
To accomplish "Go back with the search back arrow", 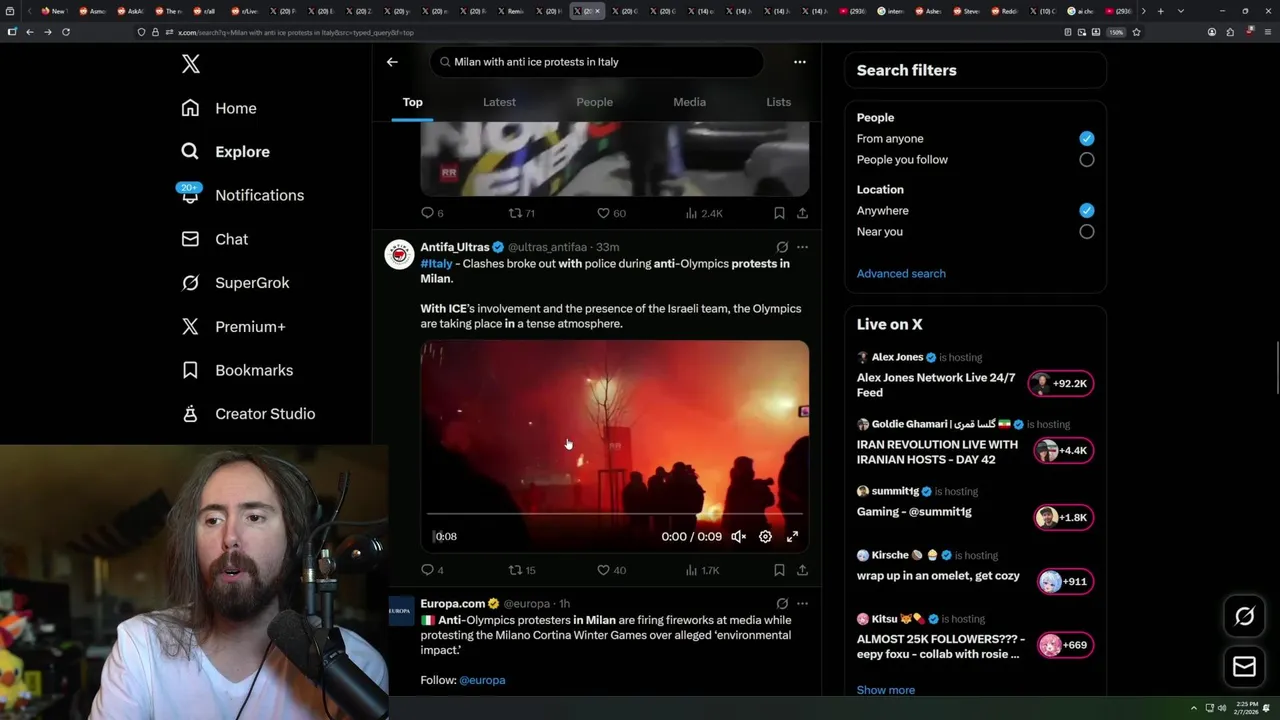I will coord(392,62).
